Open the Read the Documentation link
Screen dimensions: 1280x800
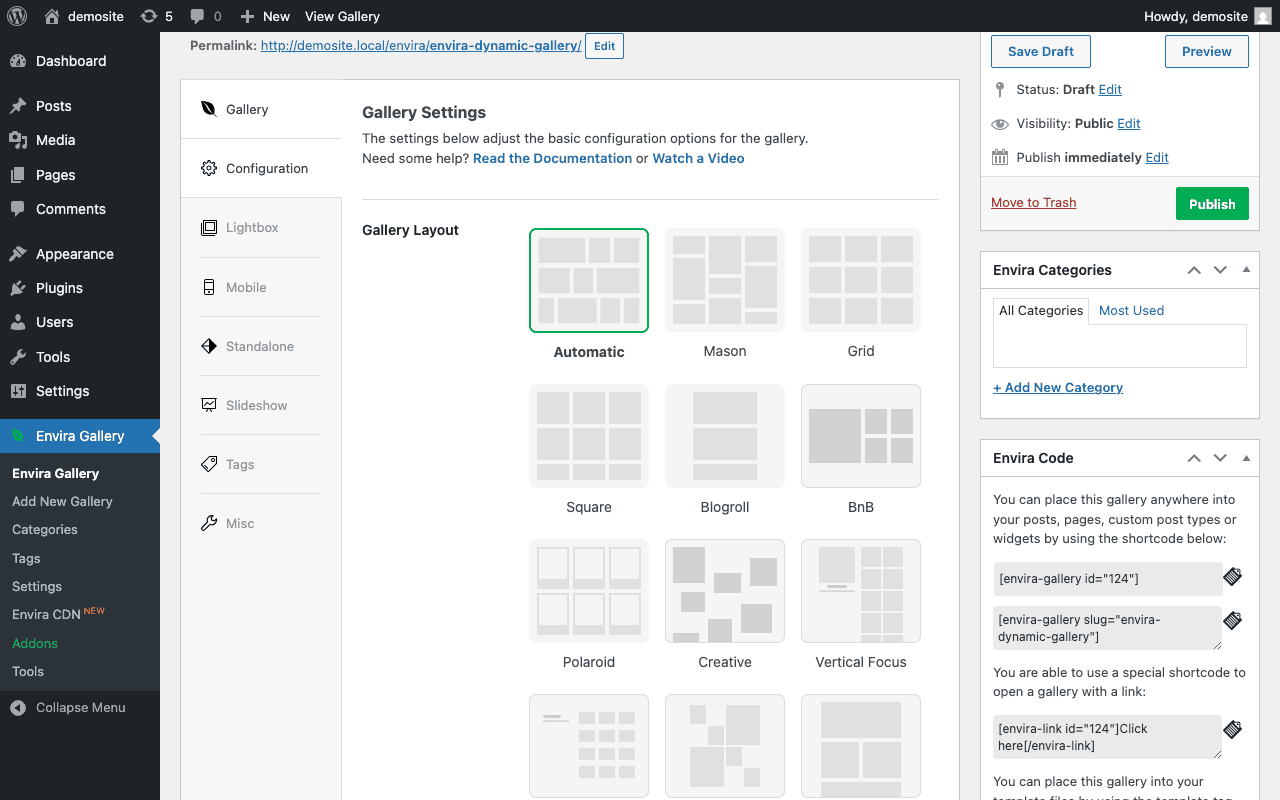pyautogui.click(x=552, y=158)
